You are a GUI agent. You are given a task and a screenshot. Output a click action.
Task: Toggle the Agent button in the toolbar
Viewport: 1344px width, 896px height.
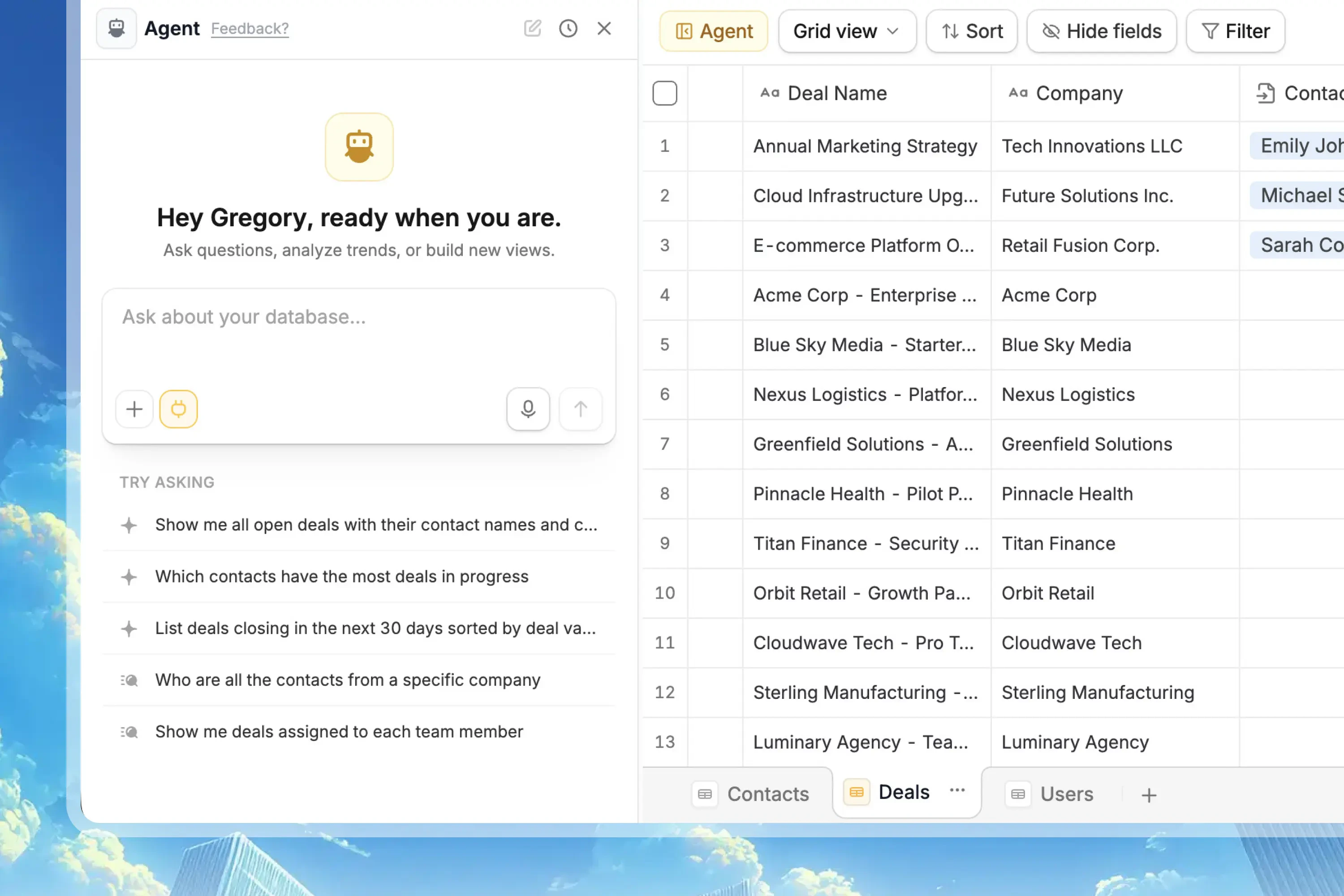714,31
